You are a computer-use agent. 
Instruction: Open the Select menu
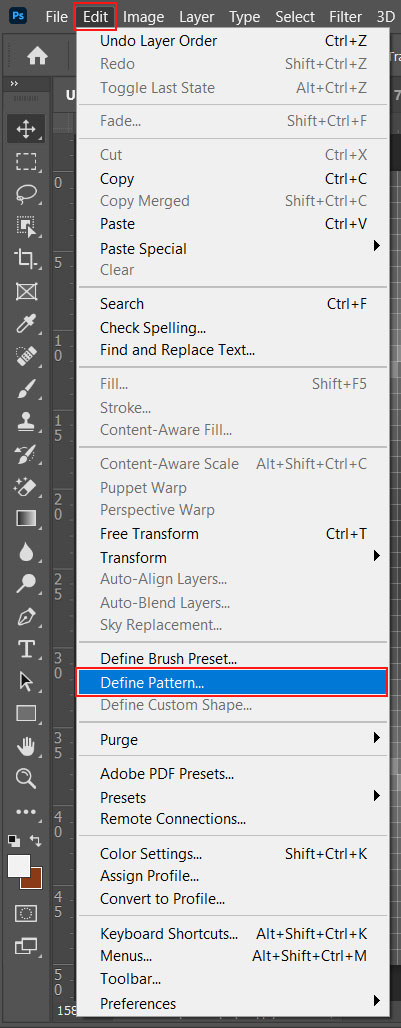pos(295,16)
